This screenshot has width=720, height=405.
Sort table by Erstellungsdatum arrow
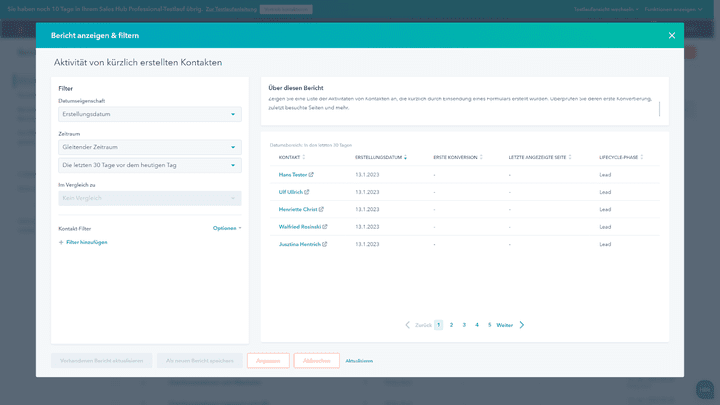pyautogui.click(x=405, y=157)
